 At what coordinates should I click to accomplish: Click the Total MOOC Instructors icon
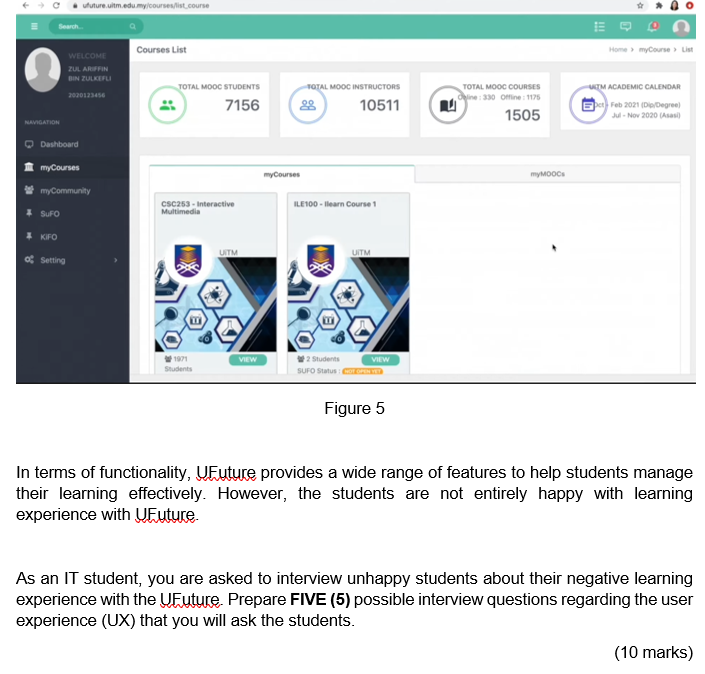[x=308, y=105]
